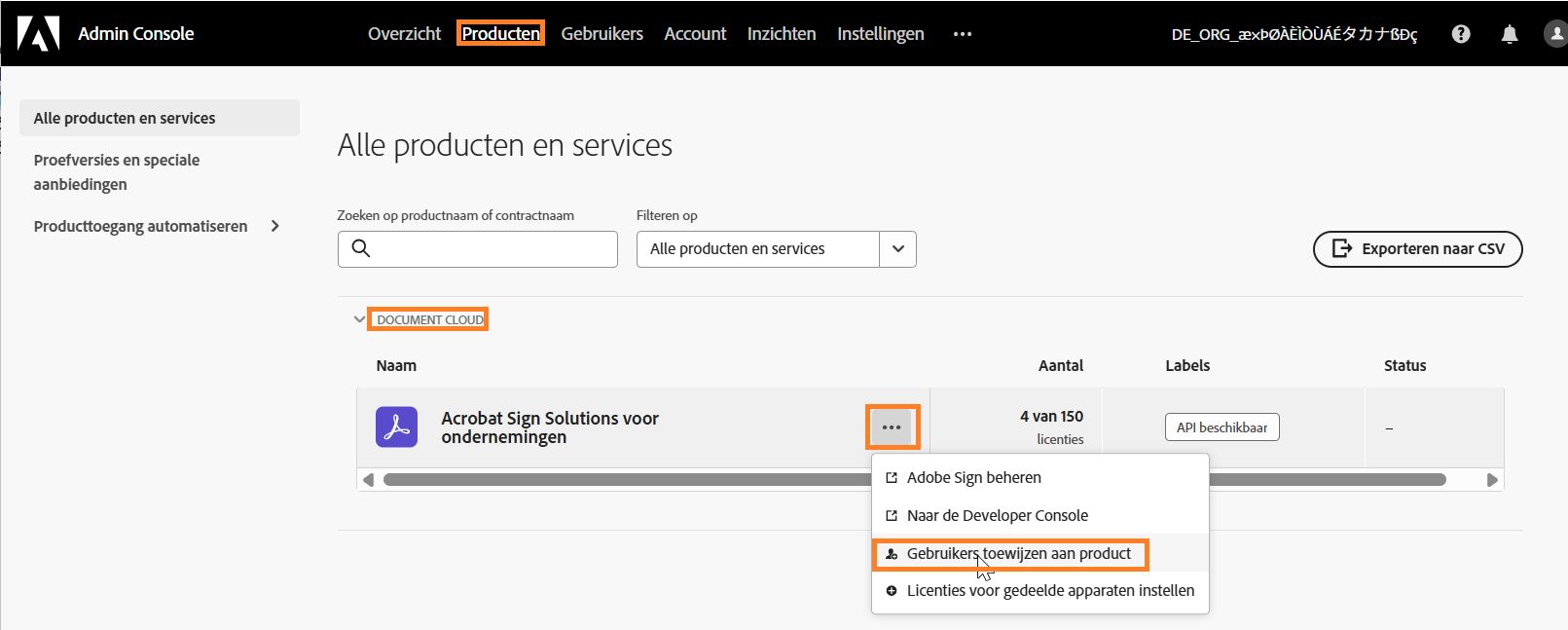Screen dimensions: 1568x630
Task: Click the Aantal column header
Action: pos(1061,366)
